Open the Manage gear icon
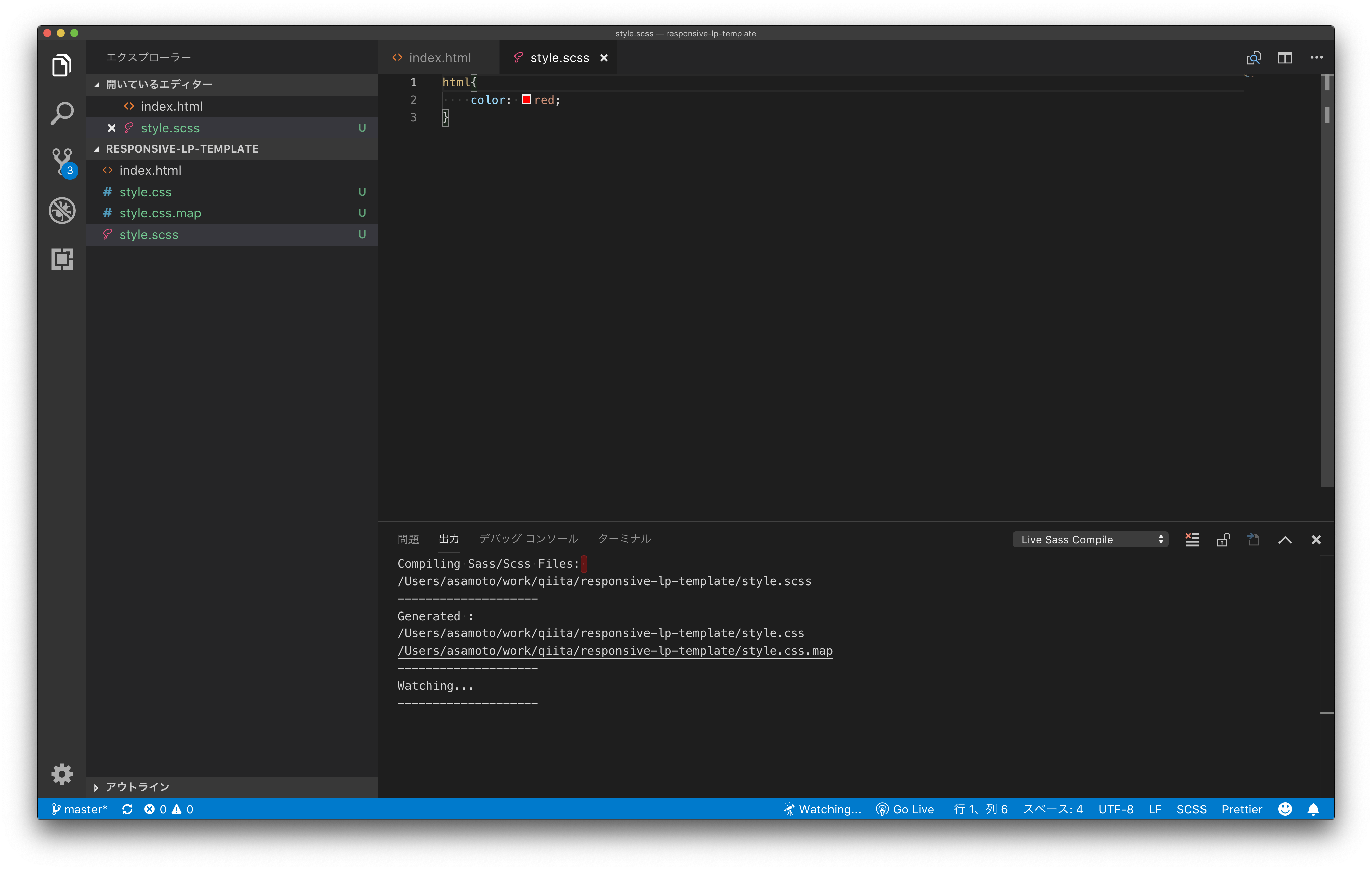Screen dimensions: 1372x870 (61, 774)
